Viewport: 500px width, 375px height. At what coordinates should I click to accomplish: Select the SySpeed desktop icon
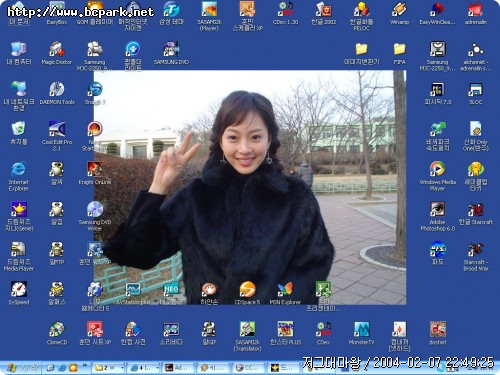[19, 293]
